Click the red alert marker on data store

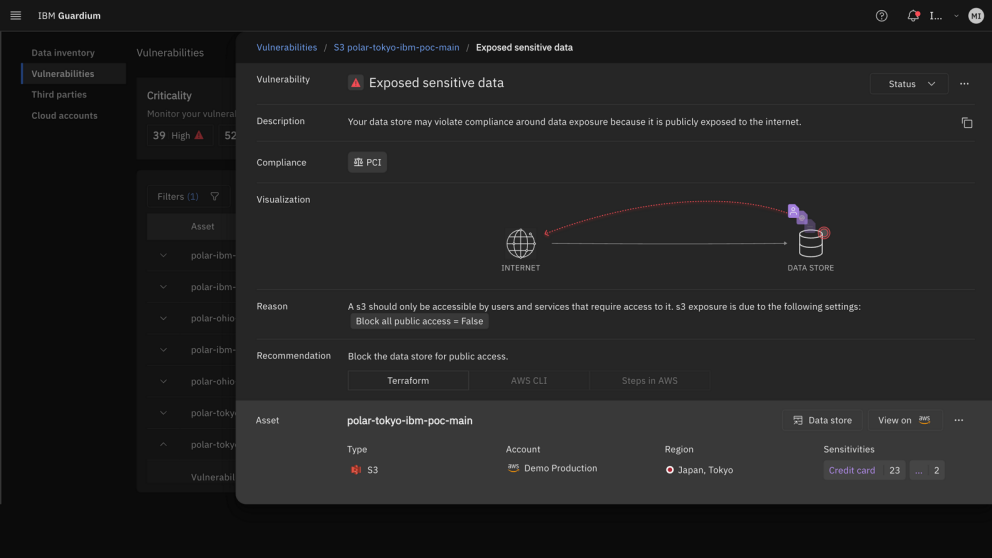point(824,233)
